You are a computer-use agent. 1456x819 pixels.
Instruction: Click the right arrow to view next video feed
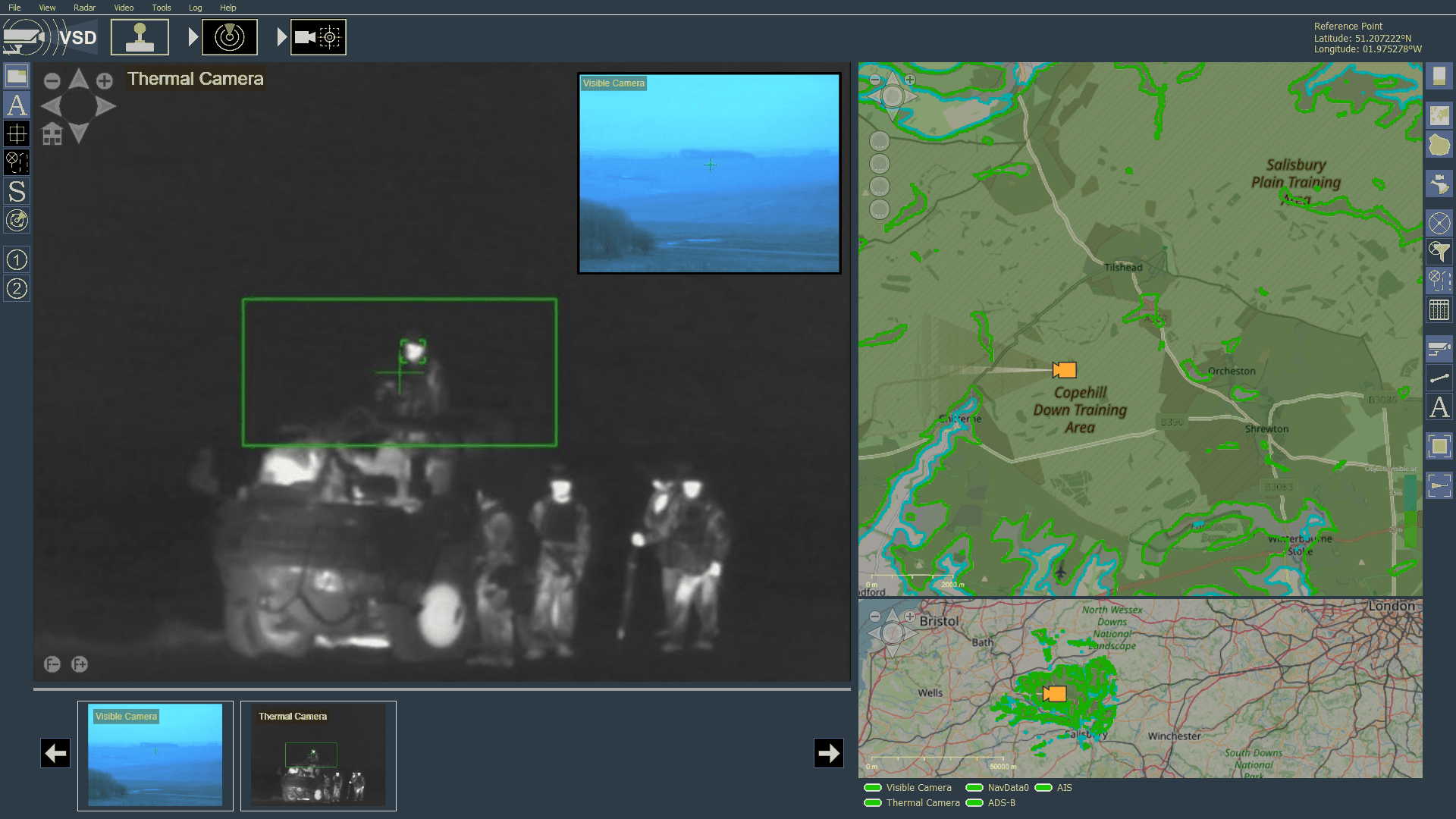pos(828,753)
